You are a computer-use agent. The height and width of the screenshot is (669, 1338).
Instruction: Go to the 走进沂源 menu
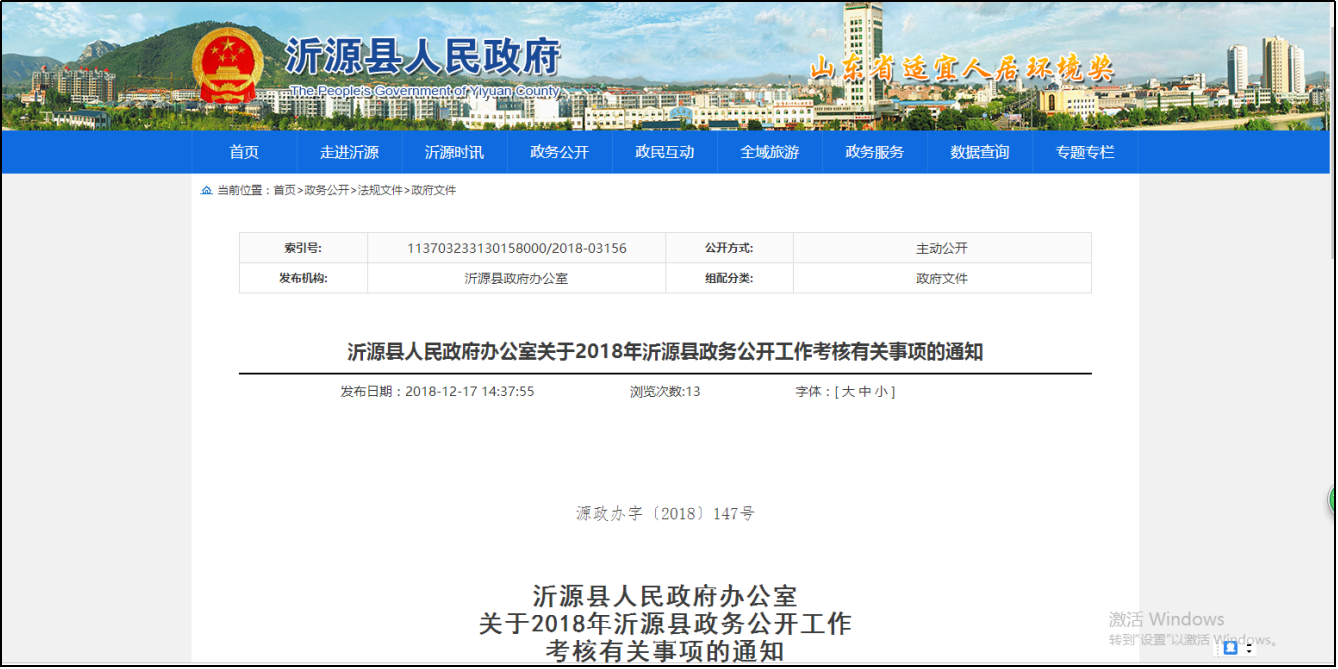(349, 152)
